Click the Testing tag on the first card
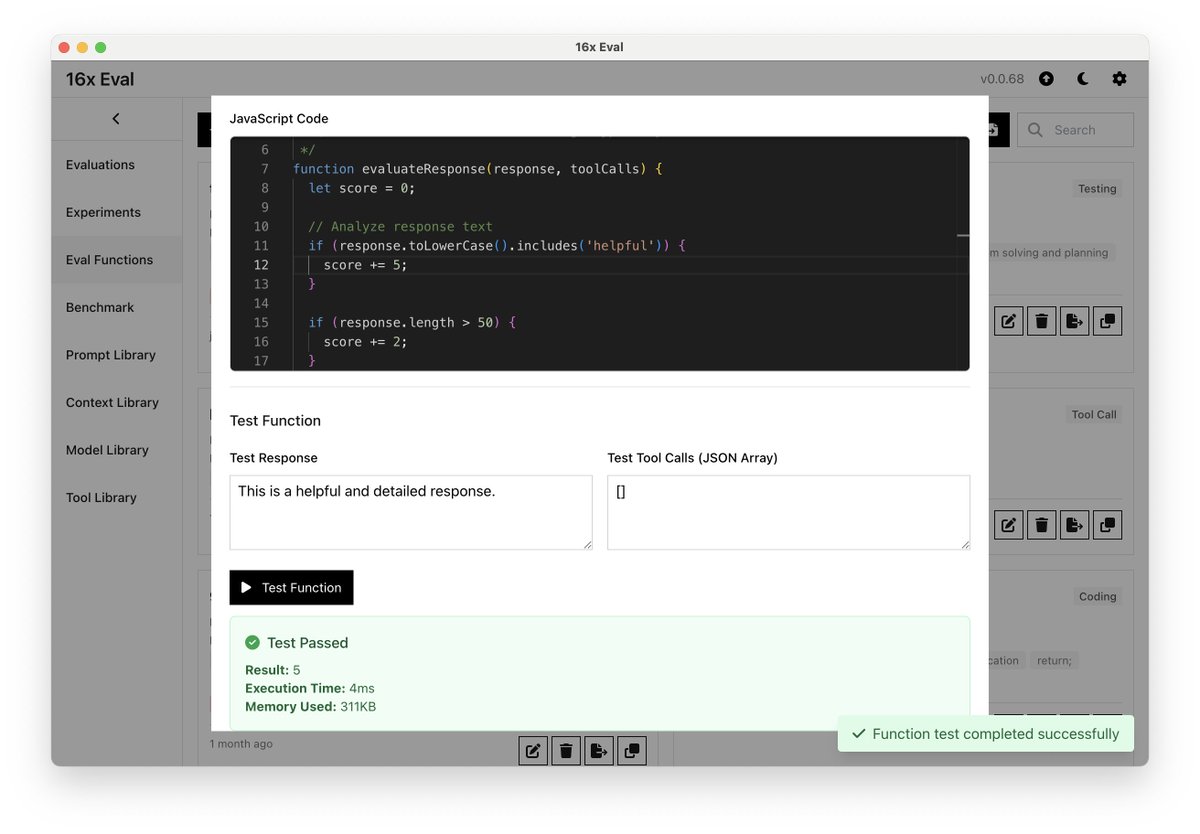1200x834 pixels. click(1097, 189)
